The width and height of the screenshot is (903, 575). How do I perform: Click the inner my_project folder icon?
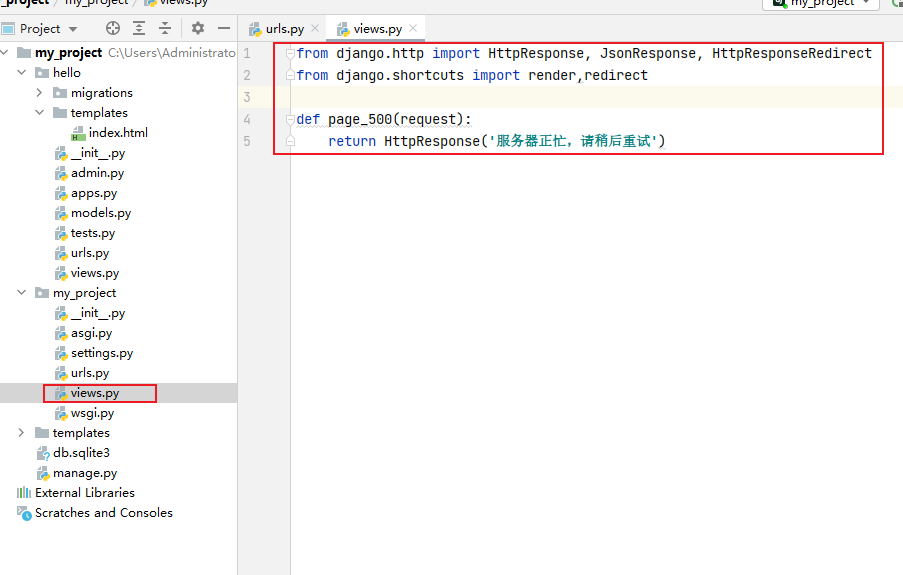point(41,293)
